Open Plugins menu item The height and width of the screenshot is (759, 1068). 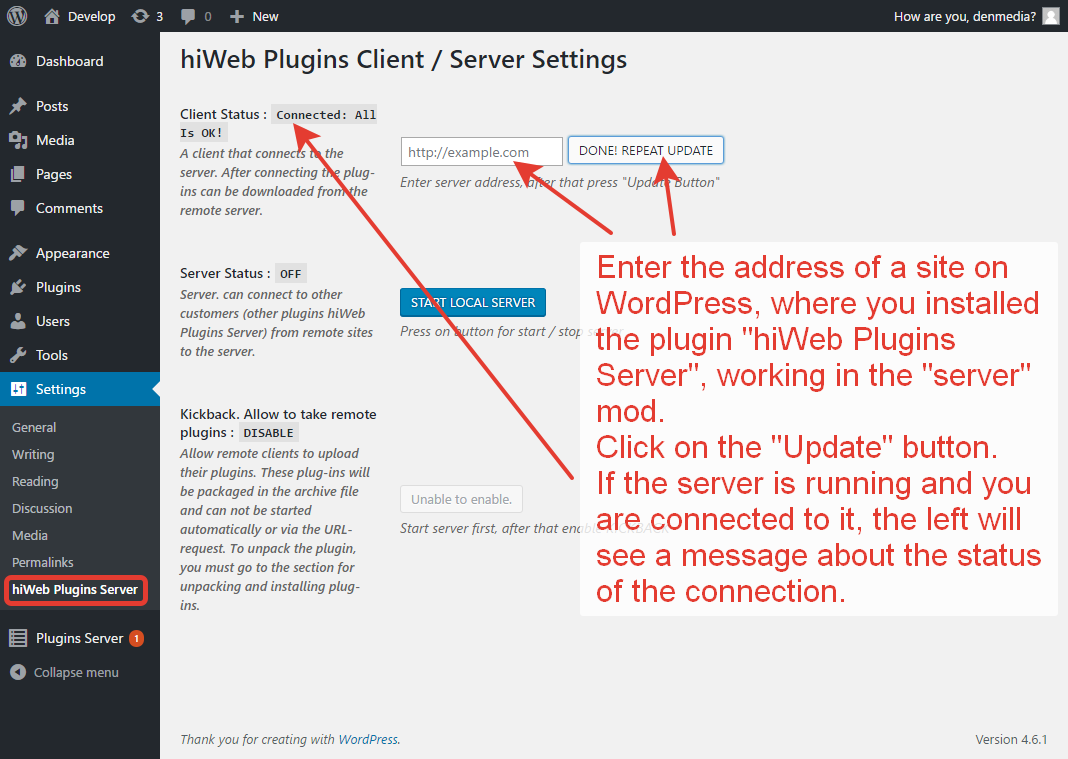pyautogui.click(x=80, y=288)
